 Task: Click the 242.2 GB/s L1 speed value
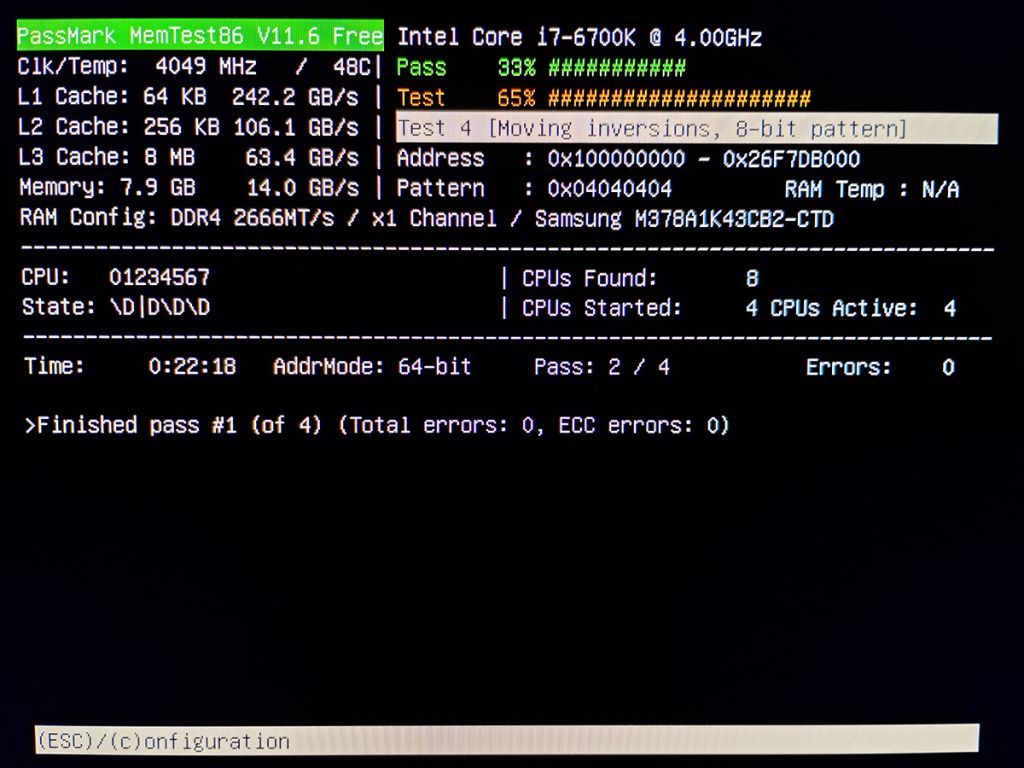point(295,97)
